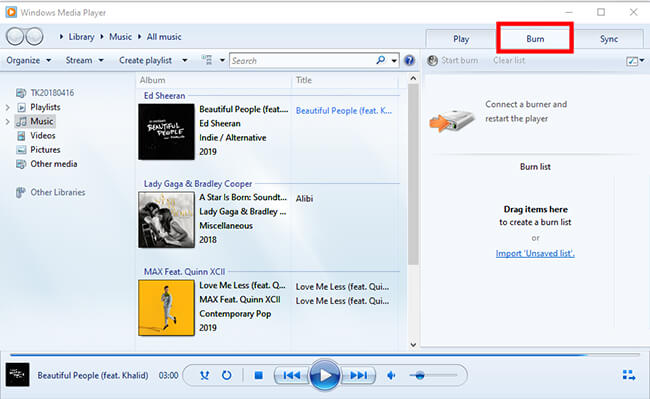The height and width of the screenshot is (399, 650).
Task: Click the list scrollbar down arrow
Action: click(x=413, y=344)
